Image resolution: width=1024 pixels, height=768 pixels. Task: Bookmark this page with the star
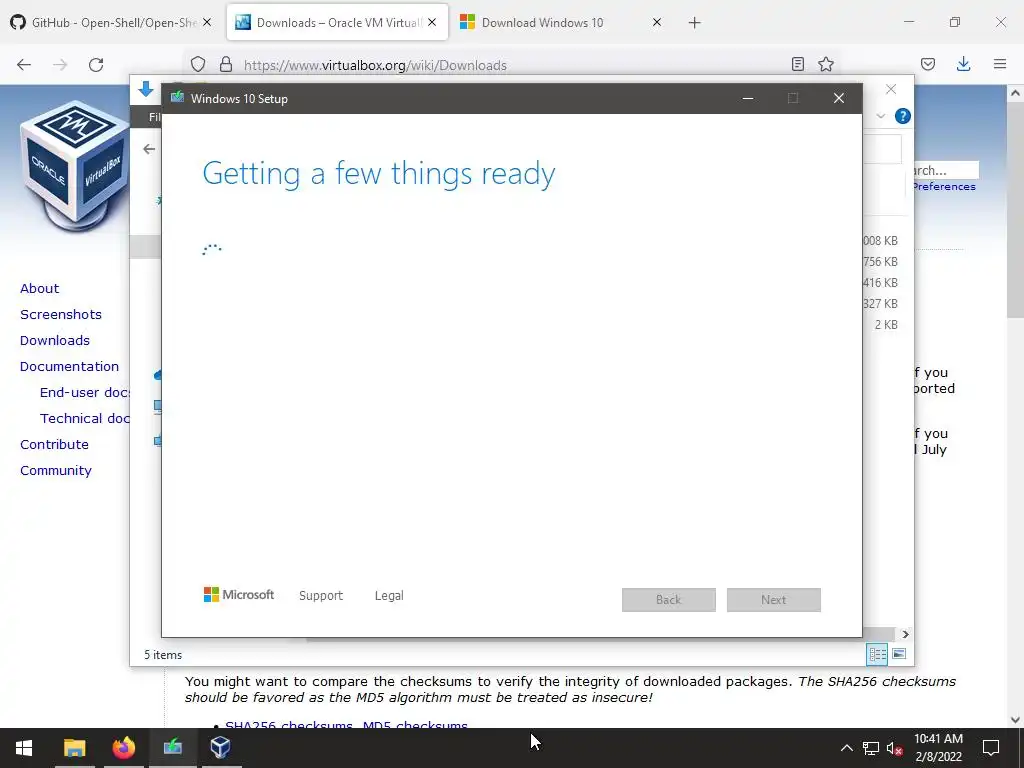(826, 64)
